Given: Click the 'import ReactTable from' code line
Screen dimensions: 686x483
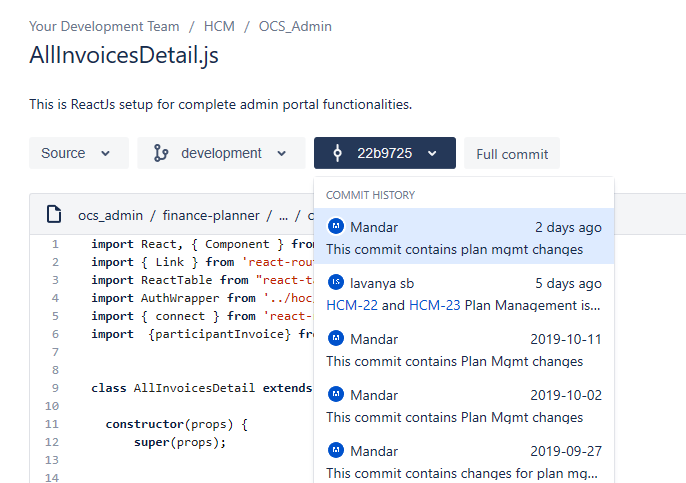Looking at the screenshot, I should pos(202,280).
